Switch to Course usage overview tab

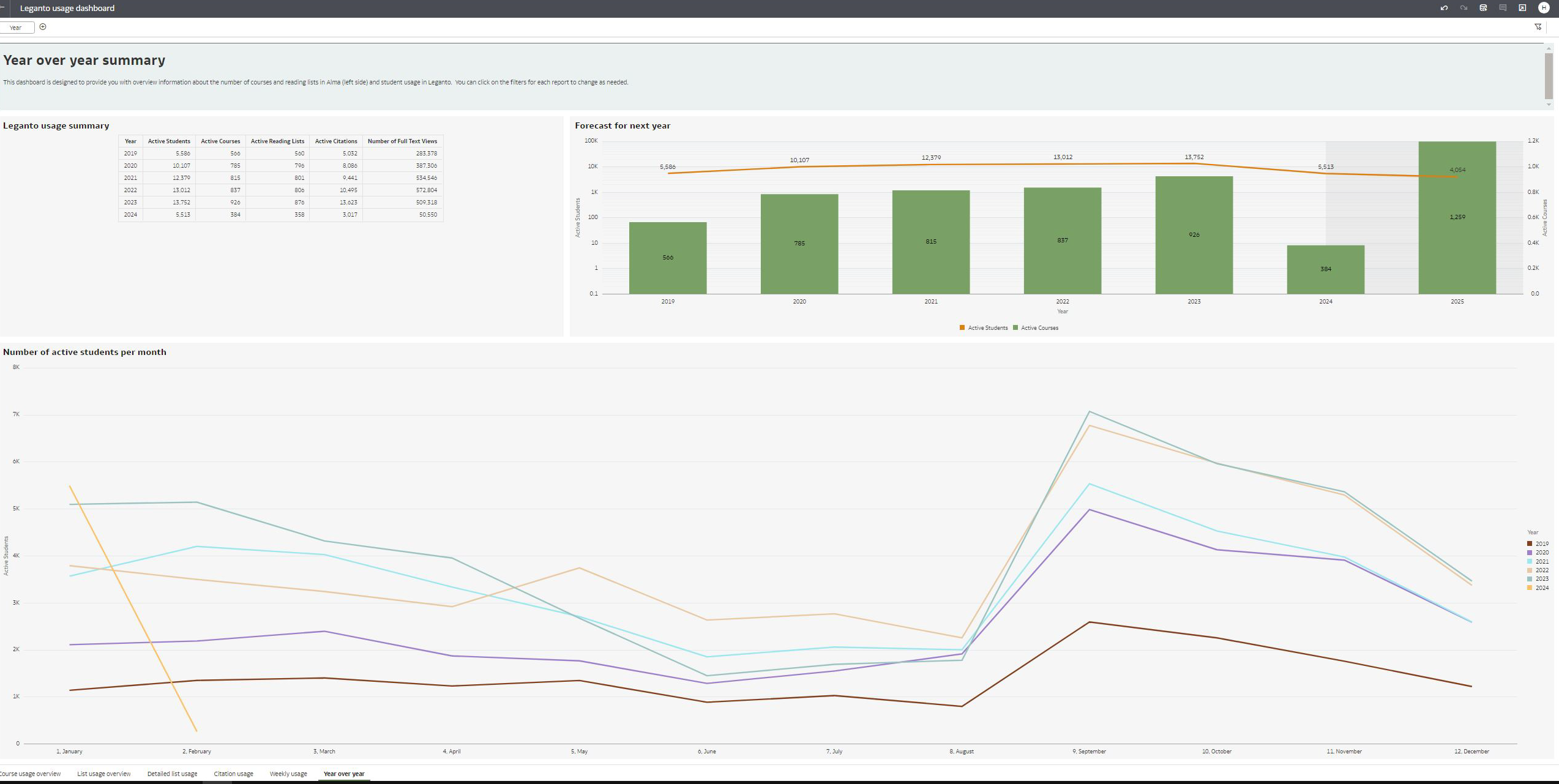[30, 774]
